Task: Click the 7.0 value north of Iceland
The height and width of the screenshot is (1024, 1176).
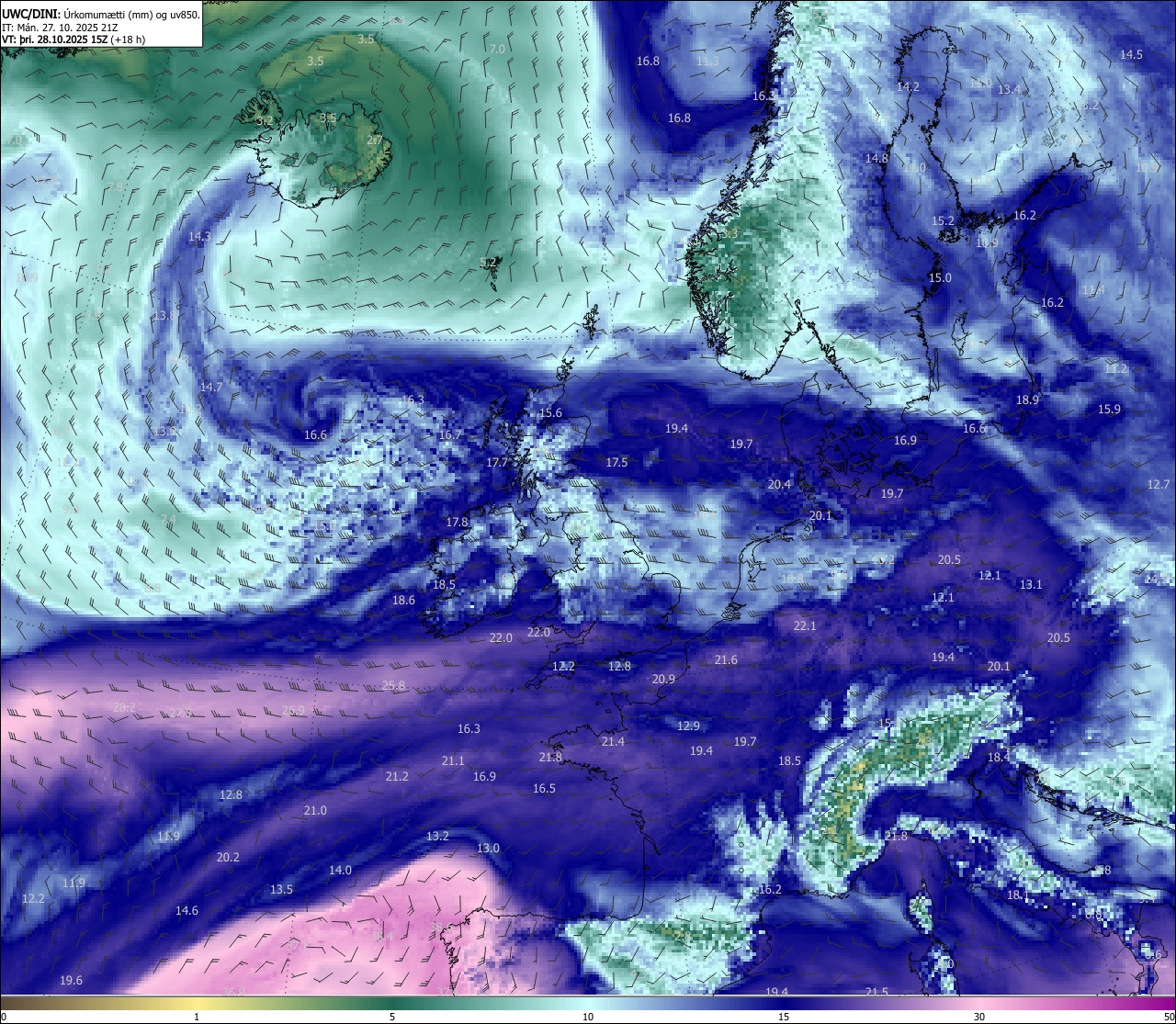Action: (497, 49)
